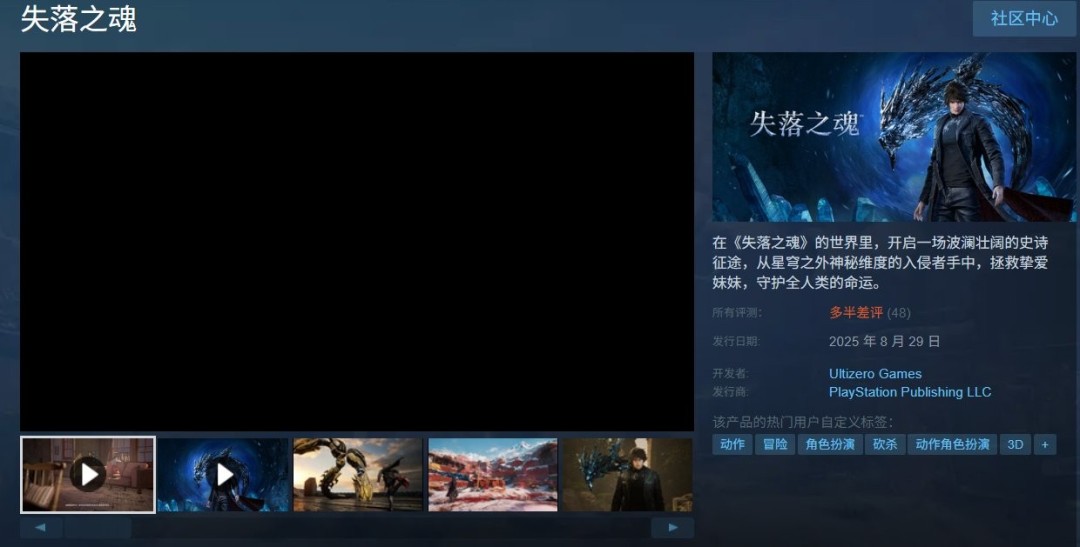Select the man in black coat thumbnail
The image size is (1080, 547).
(x=627, y=474)
